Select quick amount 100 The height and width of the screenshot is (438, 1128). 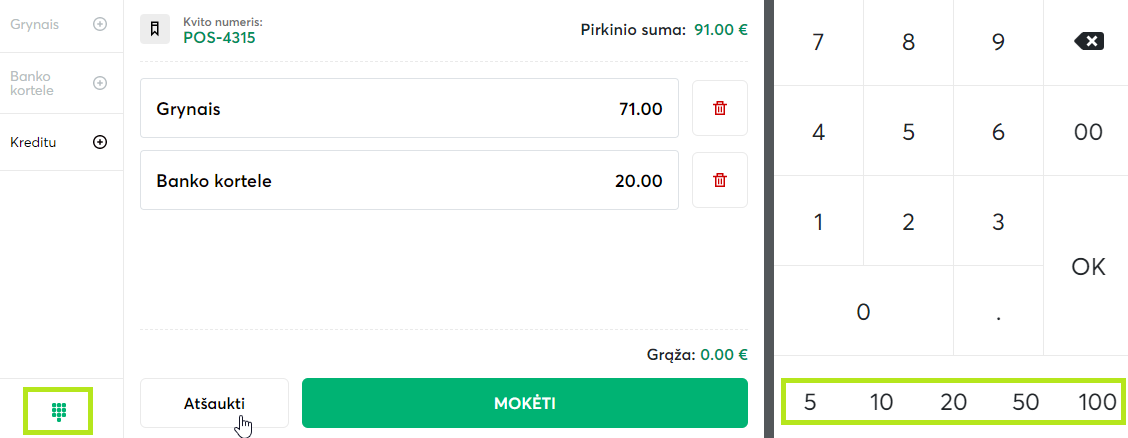[x=1097, y=403]
